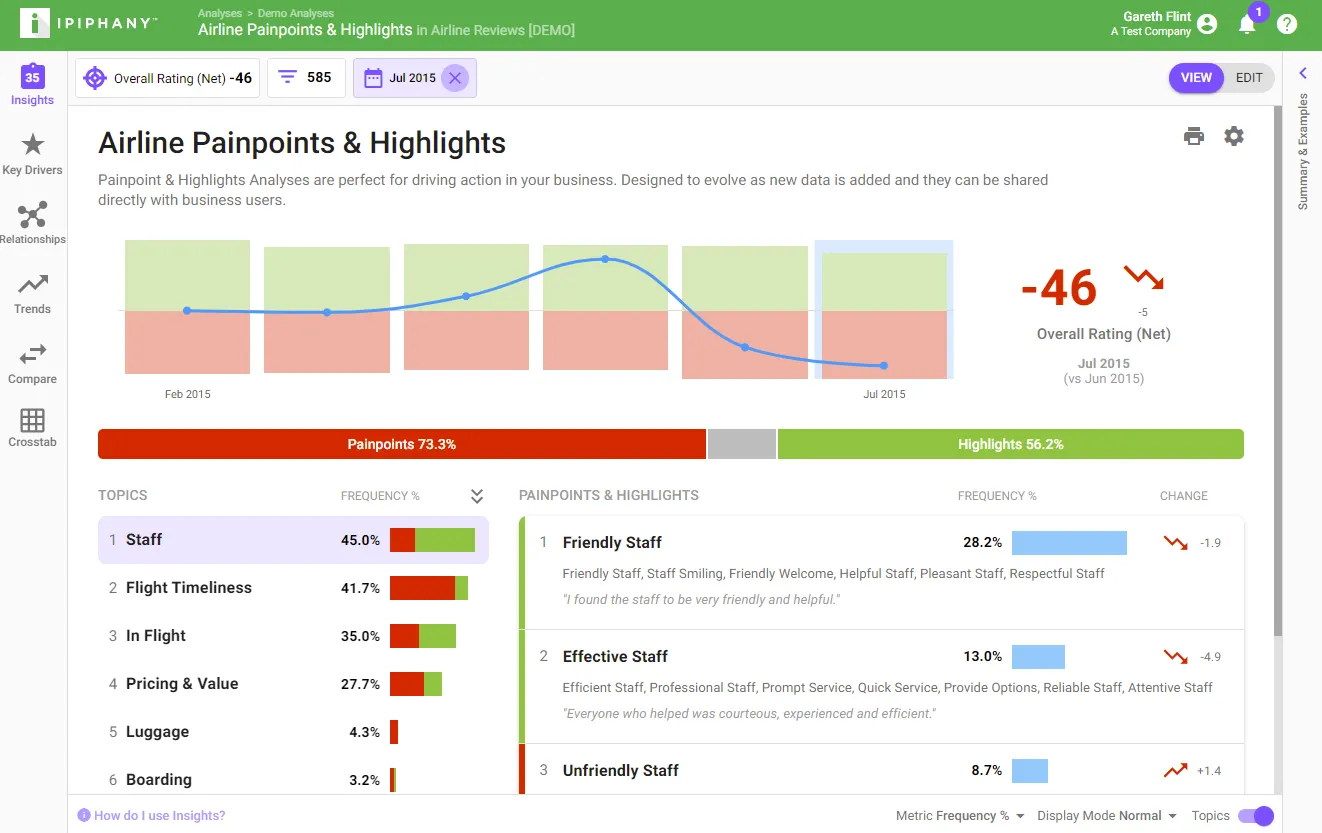Viewport: 1322px width, 833px height.
Task: Open the analysis settings gear icon
Action: [1234, 136]
